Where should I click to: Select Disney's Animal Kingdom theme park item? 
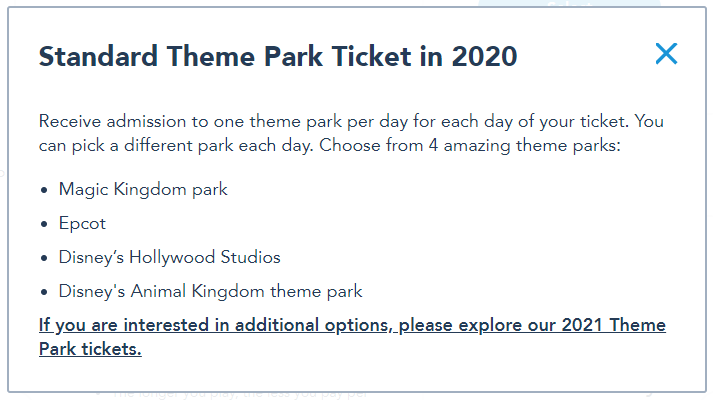210,291
